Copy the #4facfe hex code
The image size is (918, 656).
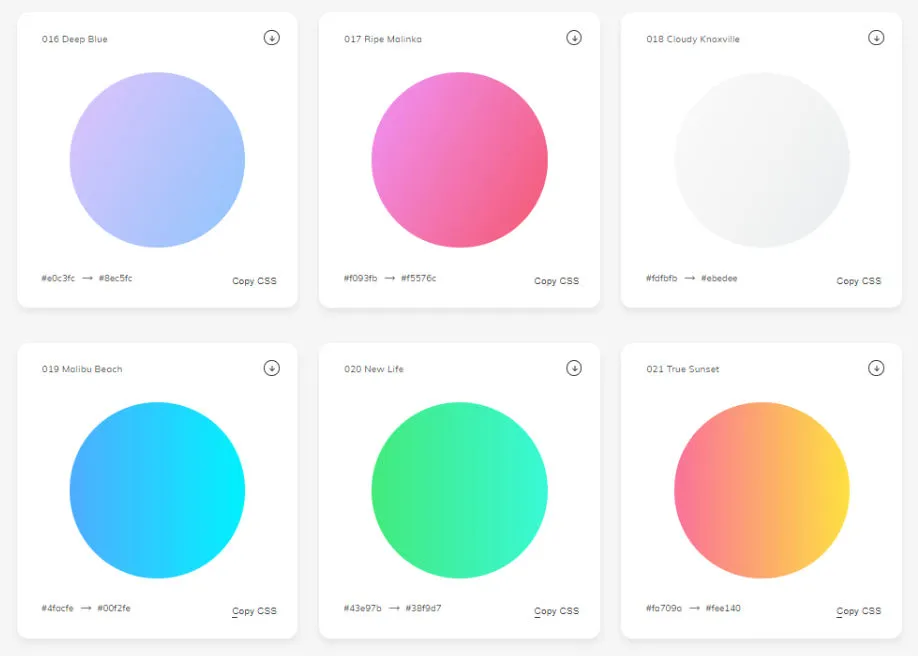coord(57,608)
